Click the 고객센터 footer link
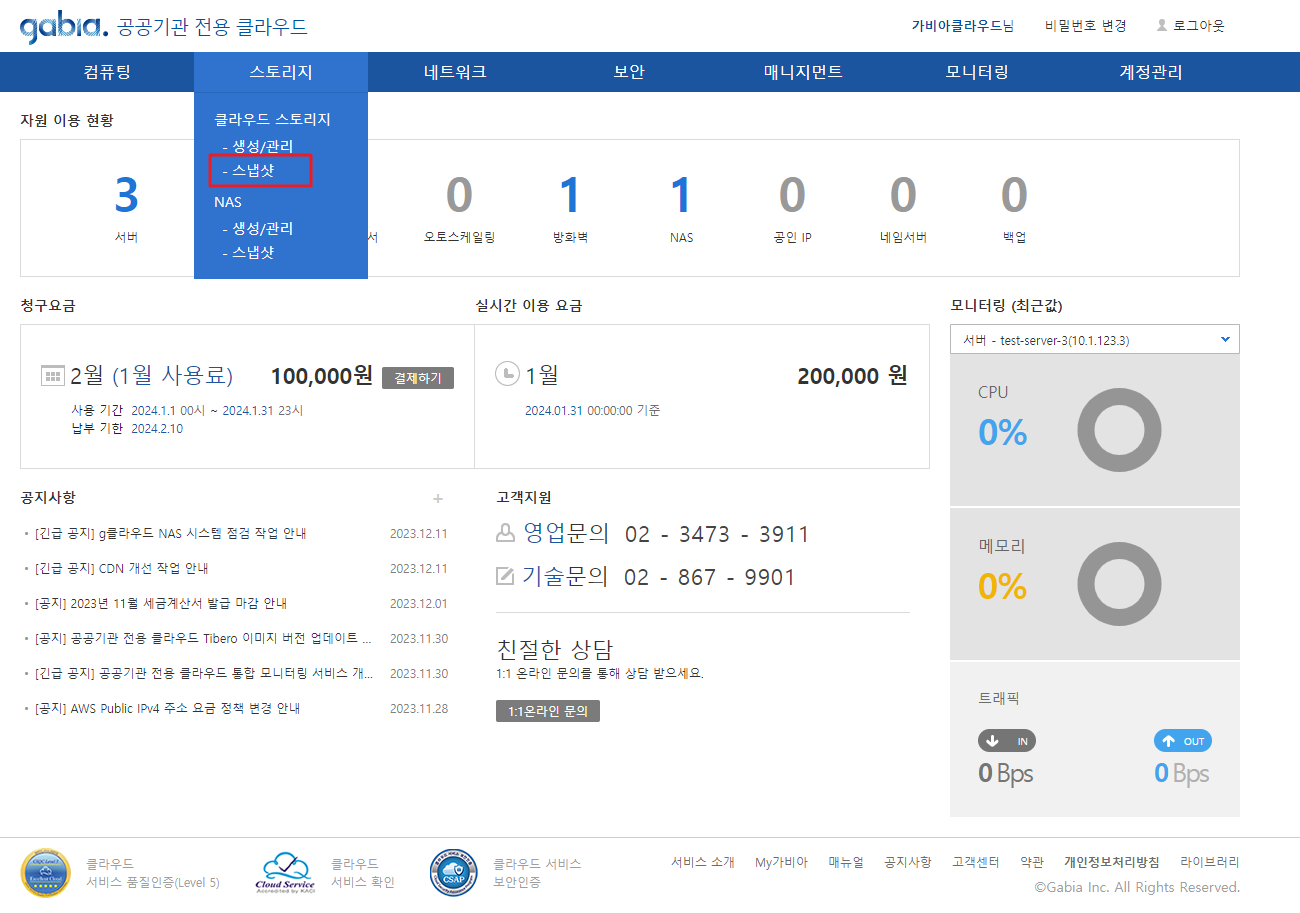Screen dimensions: 1300x913 click(976, 862)
